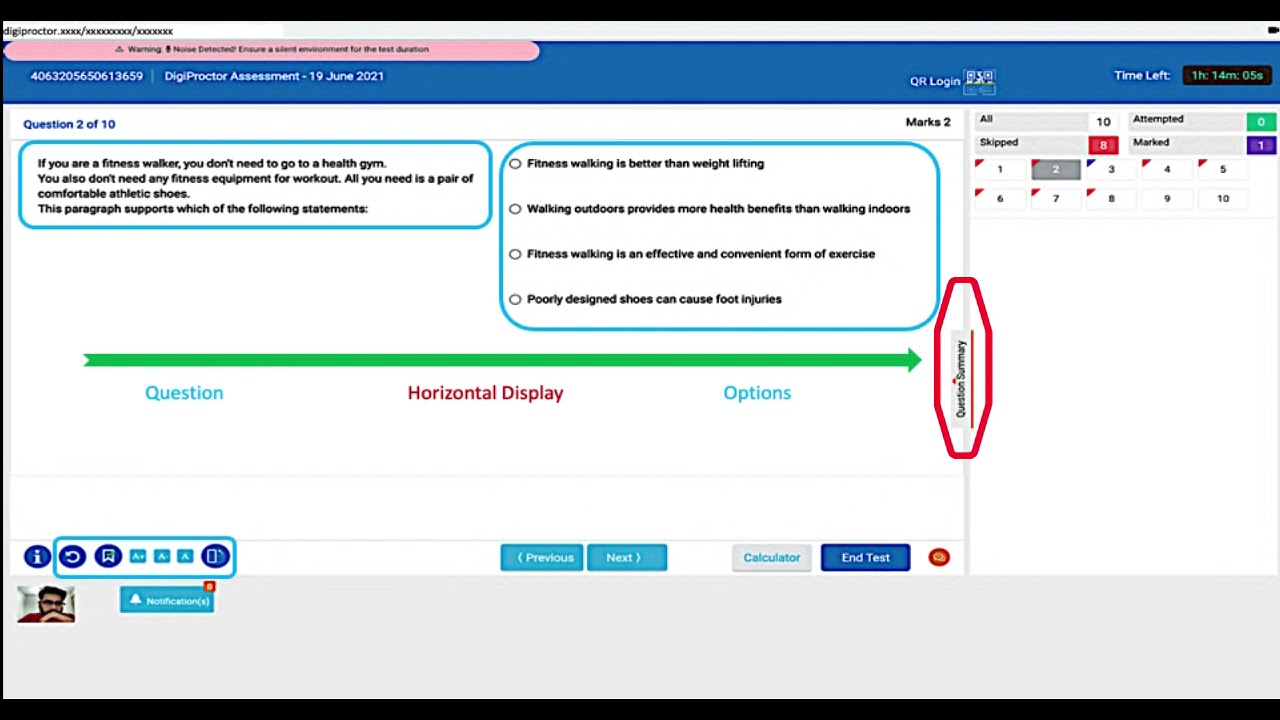This screenshot has width=1280, height=720.
Task: Reset font size with plain A icon
Action: (185, 557)
